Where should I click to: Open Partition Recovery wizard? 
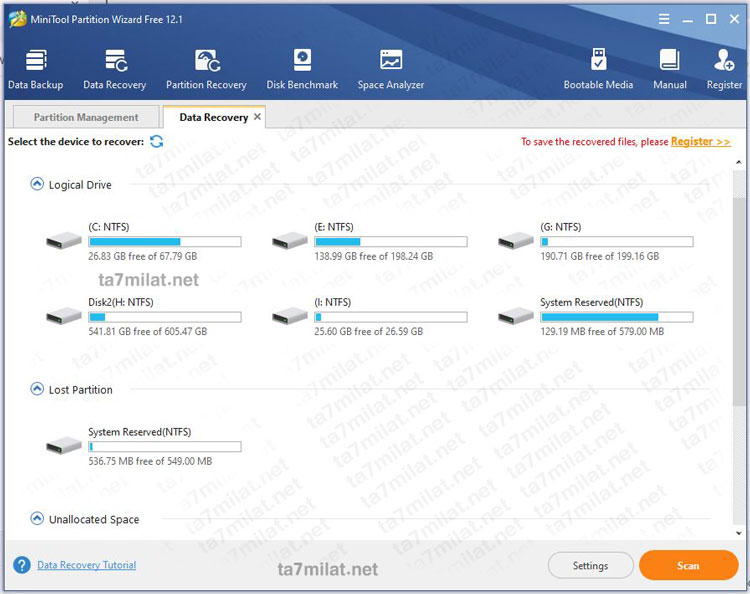(206, 69)
